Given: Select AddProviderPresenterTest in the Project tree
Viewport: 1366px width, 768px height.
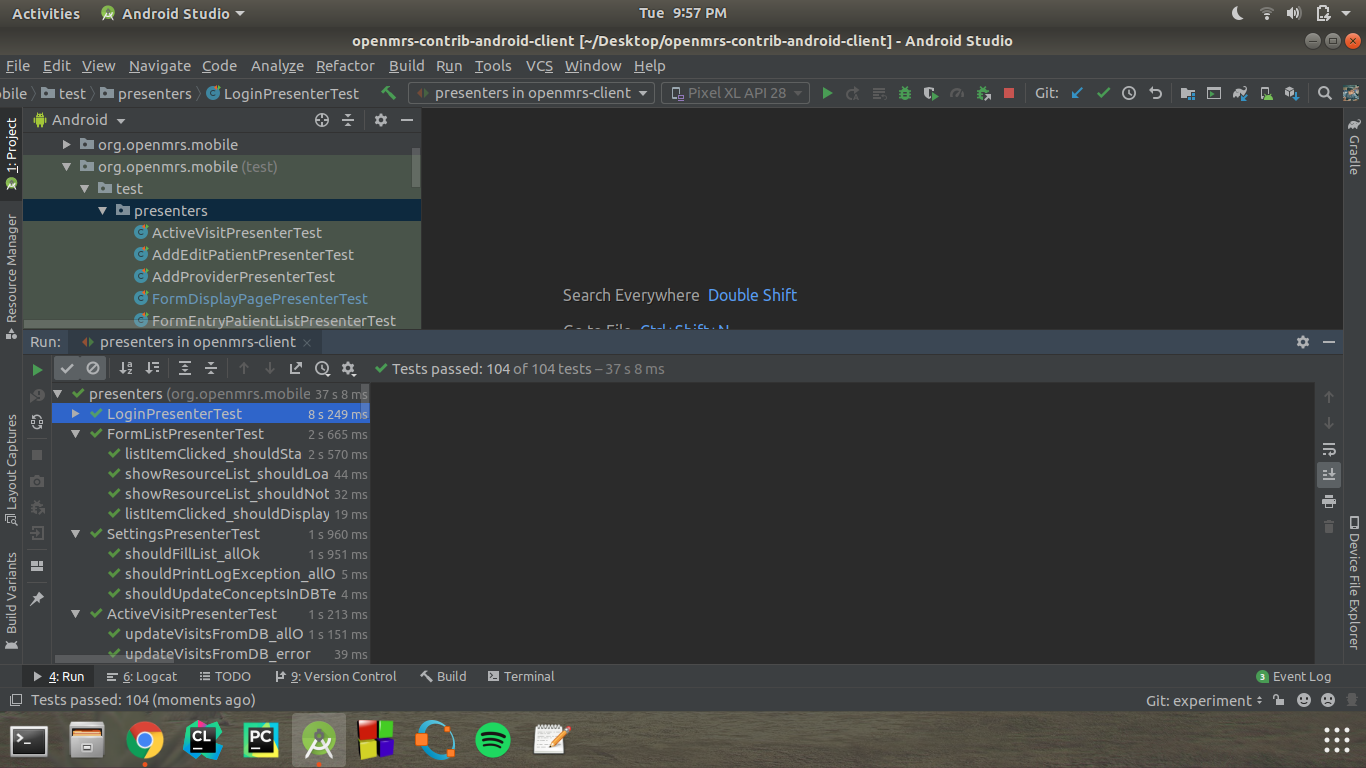Looking at the screenshot, I should pos(243,277).
